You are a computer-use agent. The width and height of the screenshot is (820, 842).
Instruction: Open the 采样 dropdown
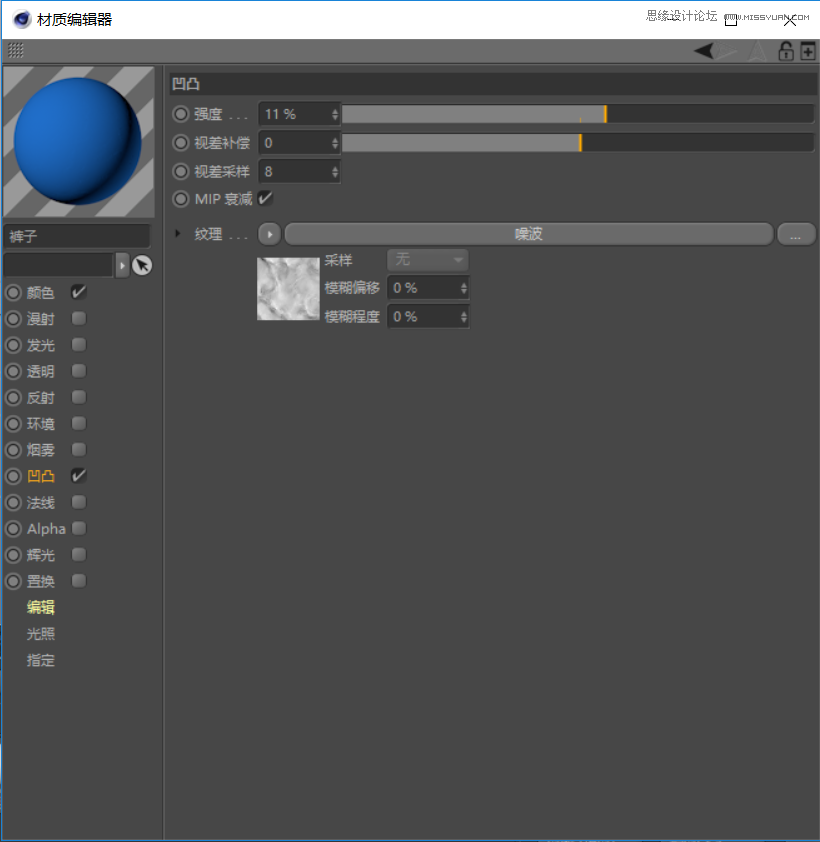(x=427, y=259)
